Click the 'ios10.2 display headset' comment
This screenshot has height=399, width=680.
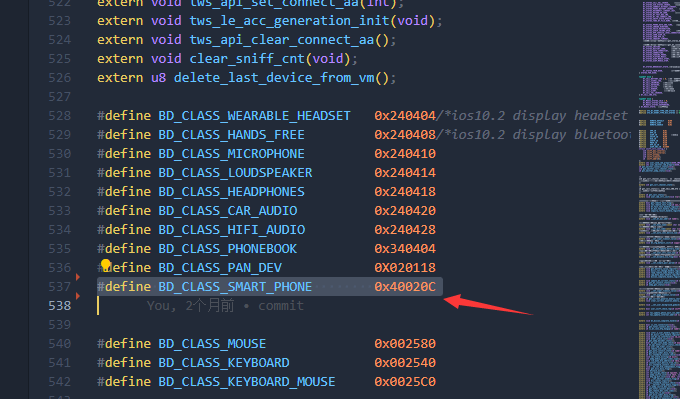tap(536, 116)
